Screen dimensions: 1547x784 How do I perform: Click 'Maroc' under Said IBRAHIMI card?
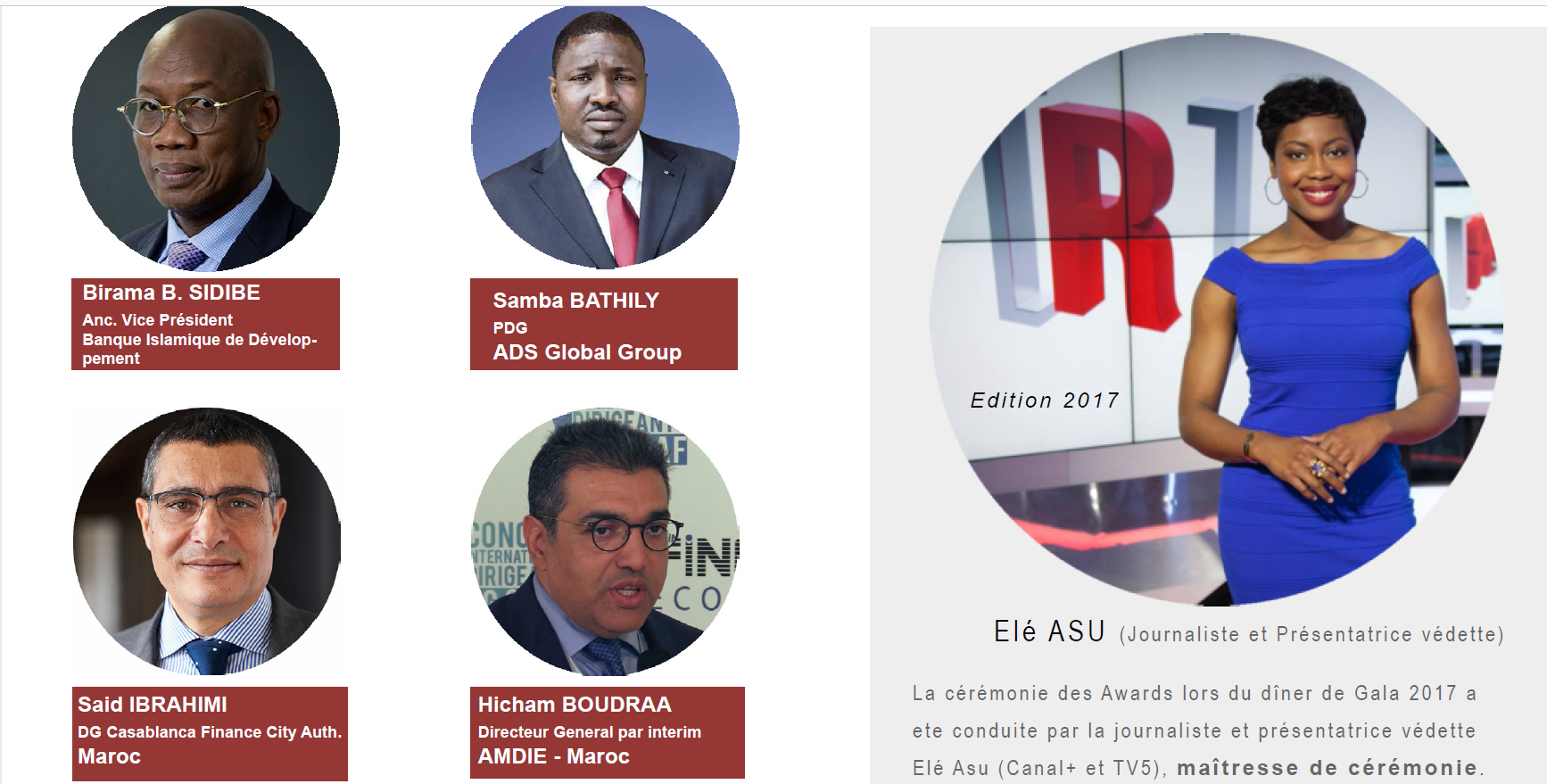pyautogui.click(x=109, y=756)
